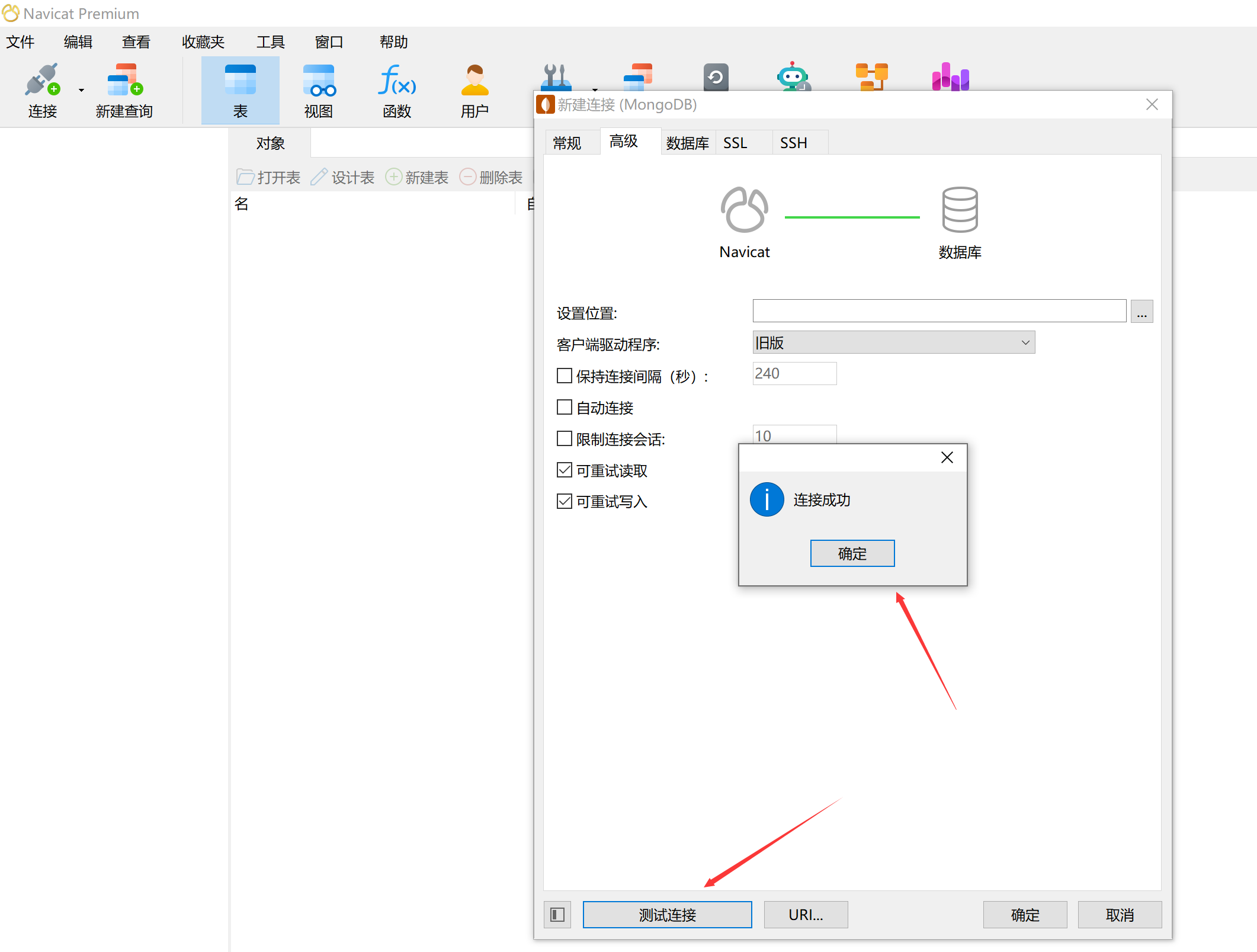1257x952 pixels.
Task: Confirm the 连接成功 message with 确定
Action: tap(852, 553)
